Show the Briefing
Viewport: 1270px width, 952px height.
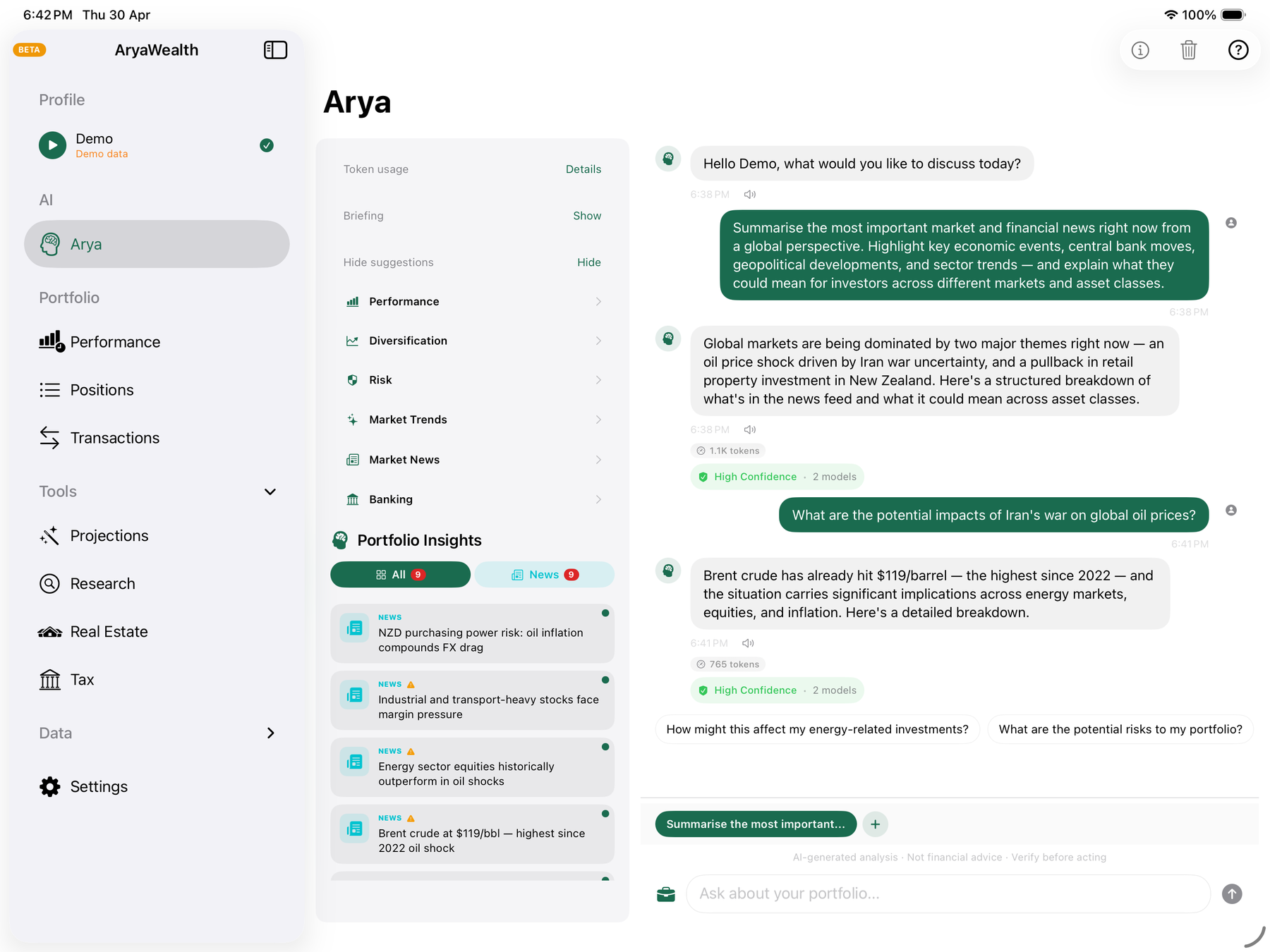tap(587, 216)
